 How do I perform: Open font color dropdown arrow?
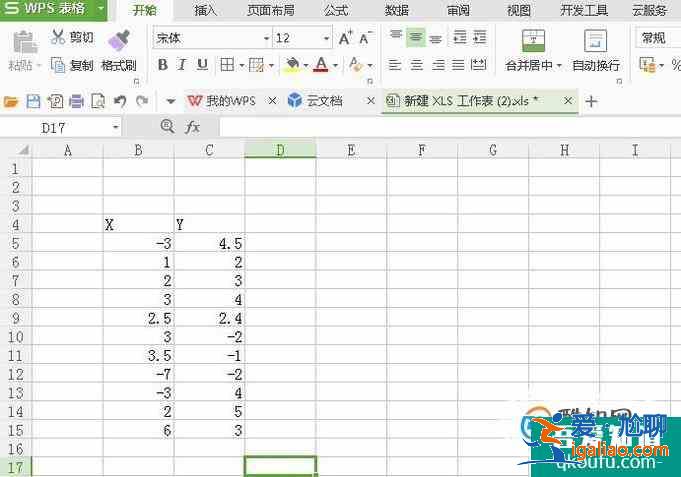tap(335, 66)
